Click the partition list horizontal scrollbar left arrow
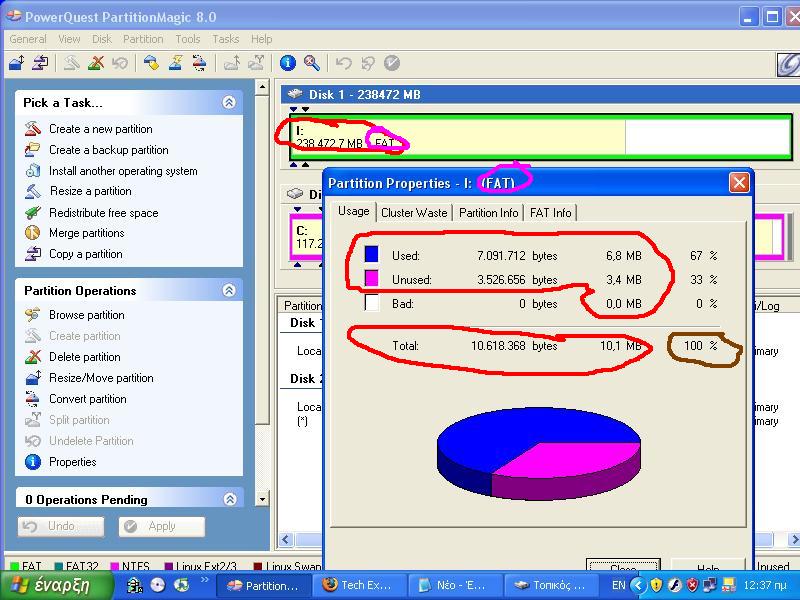Viewport: 800px width, 600px height. [x=286, y=540]
